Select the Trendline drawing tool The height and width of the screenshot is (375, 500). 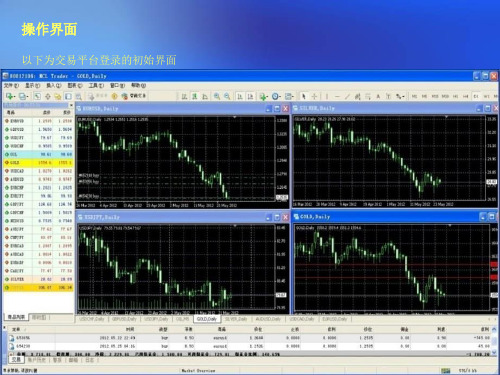click(347, 96)
